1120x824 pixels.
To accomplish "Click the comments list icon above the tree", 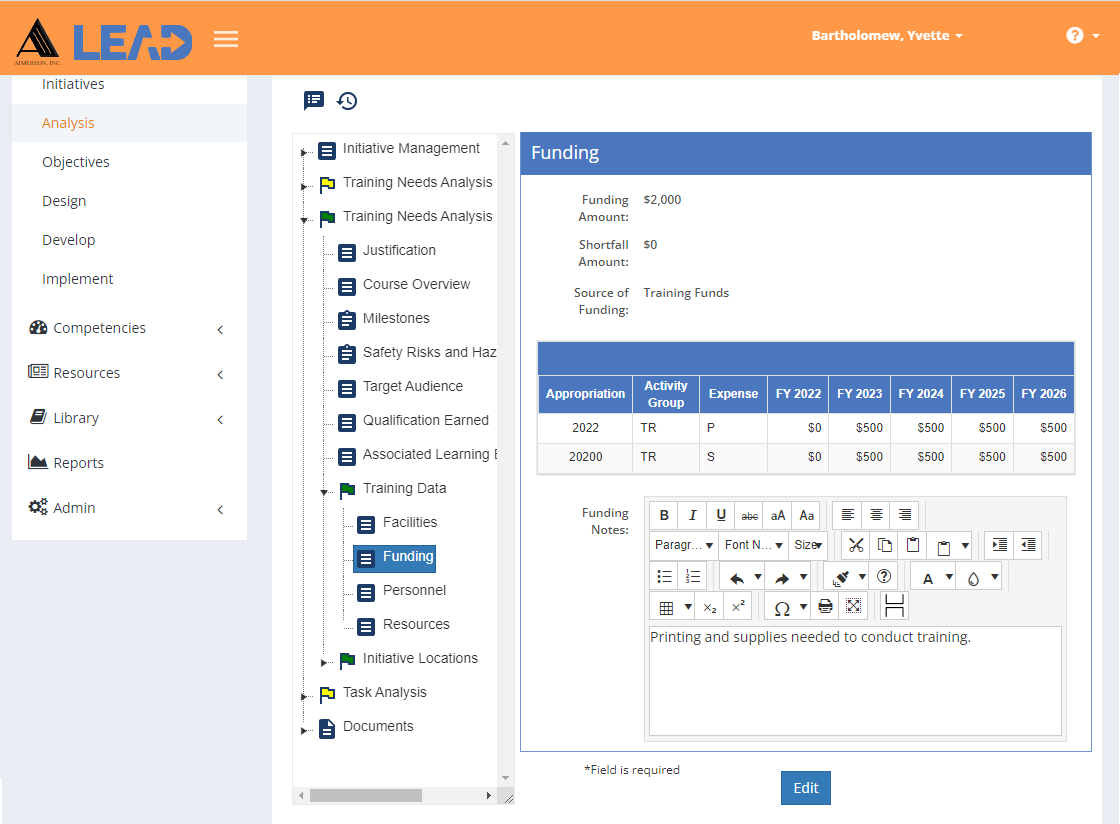I will [x=314, y=101].
